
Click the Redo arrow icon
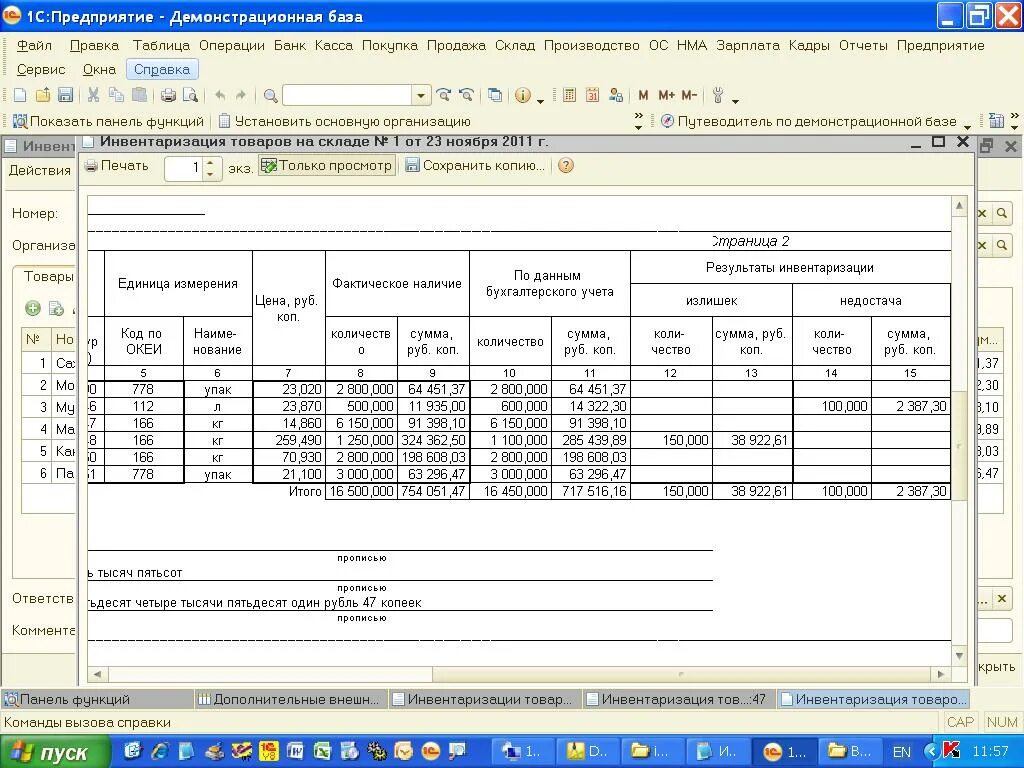(241, 95)
